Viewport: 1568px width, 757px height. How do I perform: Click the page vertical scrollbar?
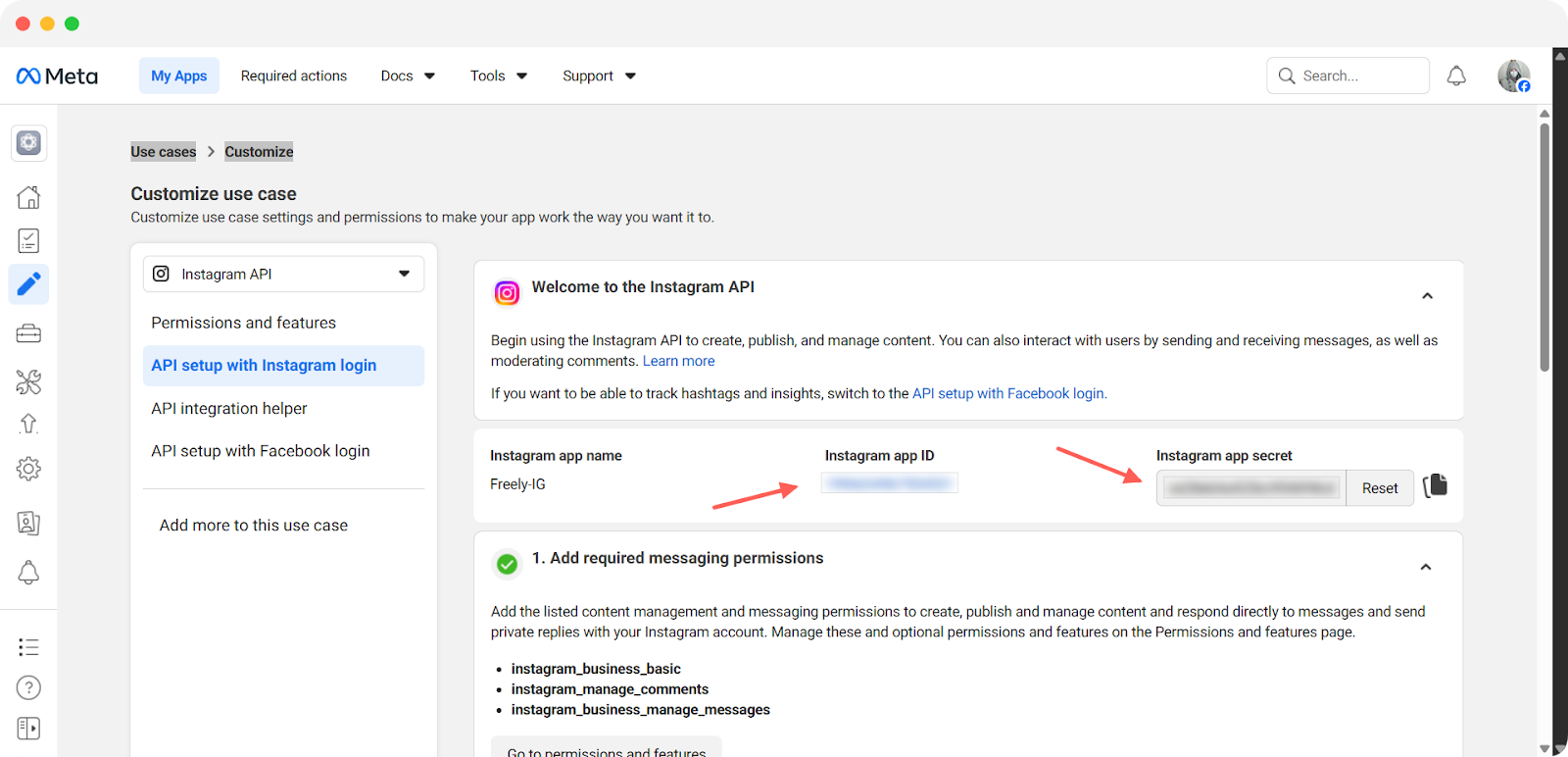tap(1544, 247)
